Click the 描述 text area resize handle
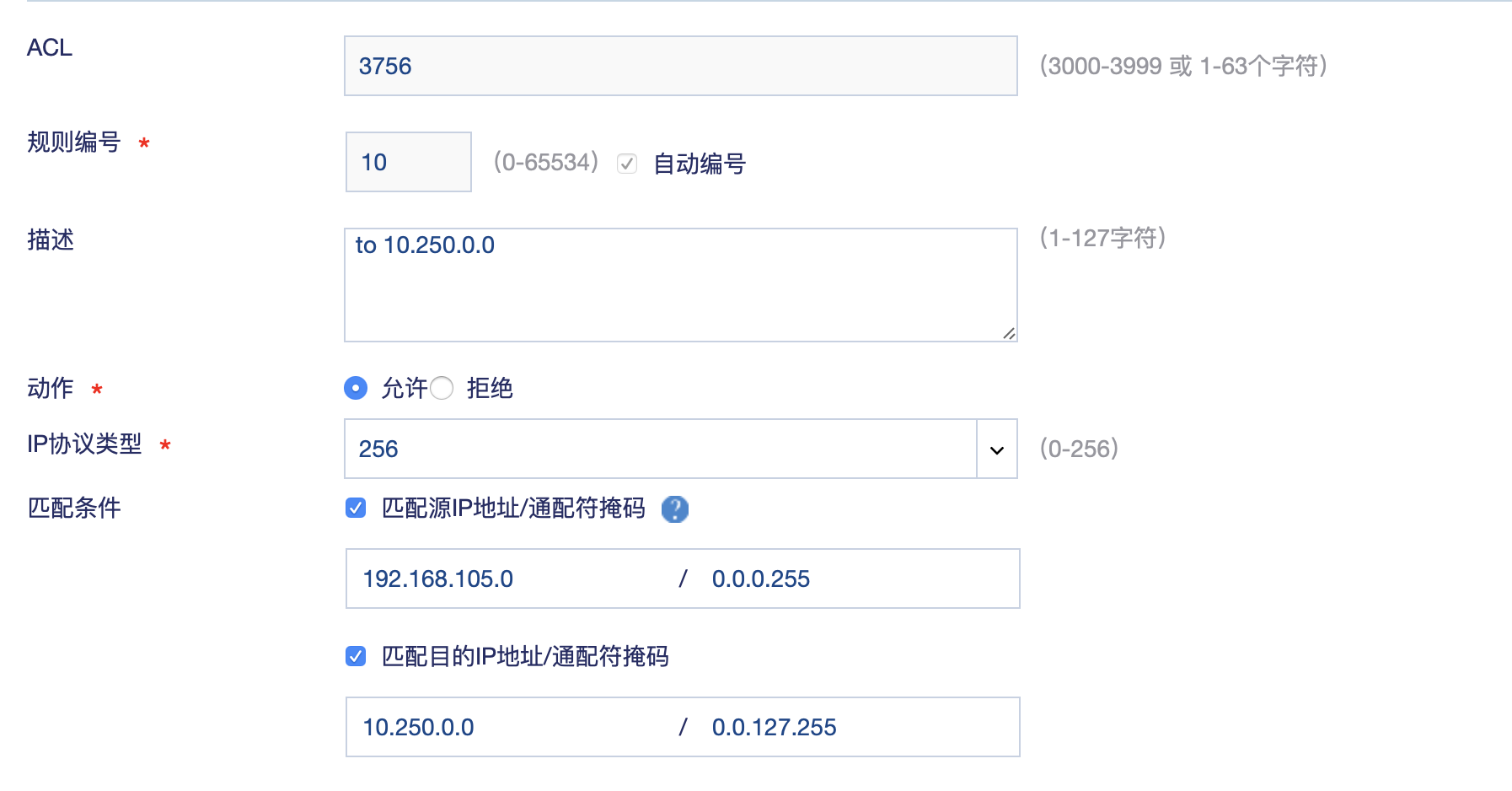 [x=1009, y=334]
